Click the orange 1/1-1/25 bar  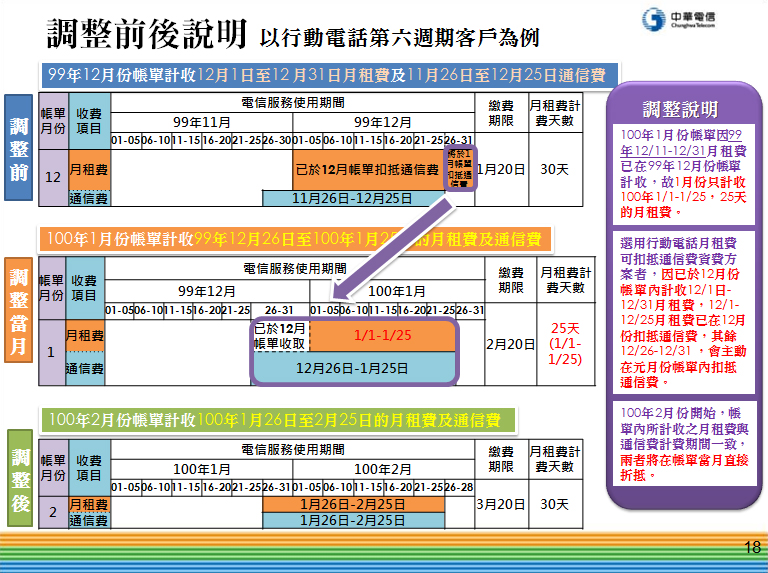[383, 335]
